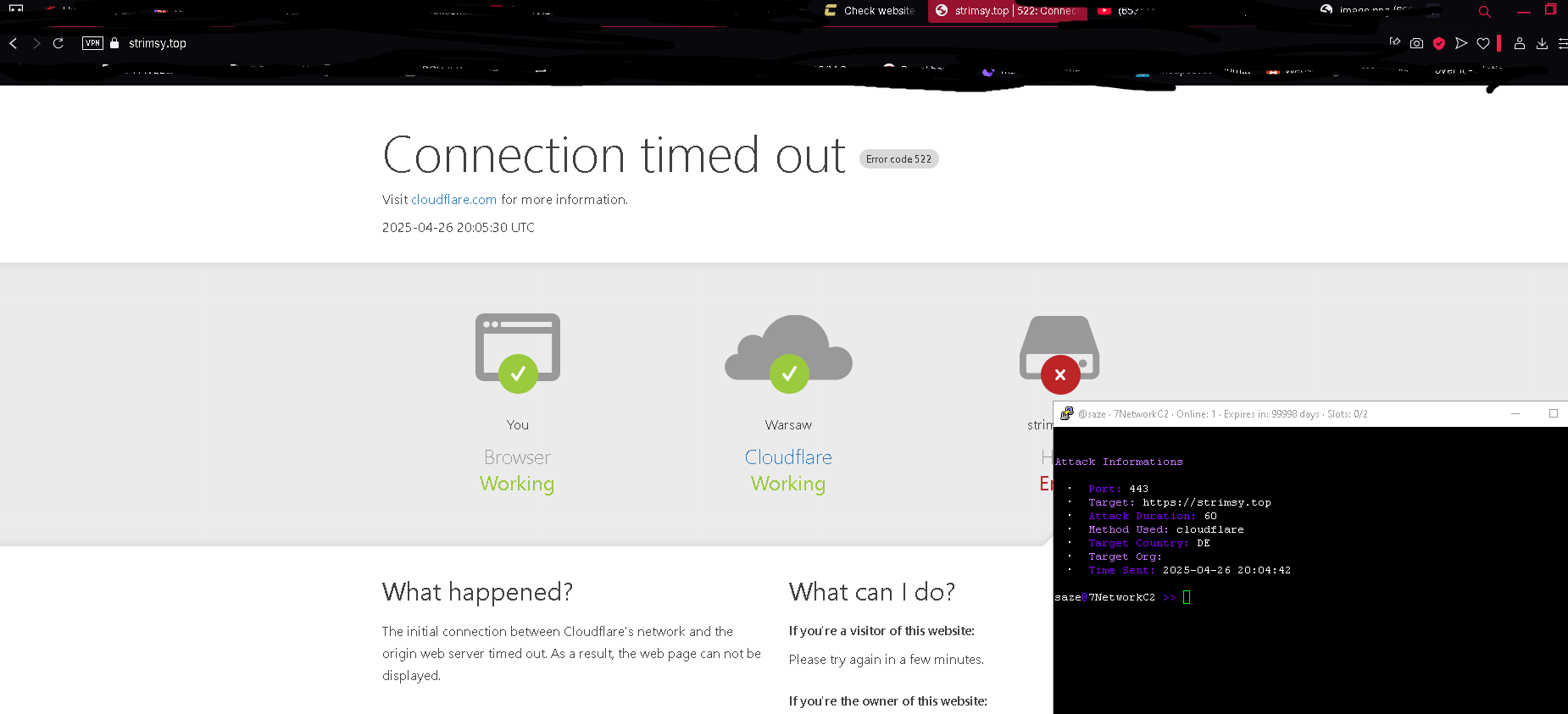Click the Time Sent line in terminal
1568x714 pixels.
point(1190,570)
